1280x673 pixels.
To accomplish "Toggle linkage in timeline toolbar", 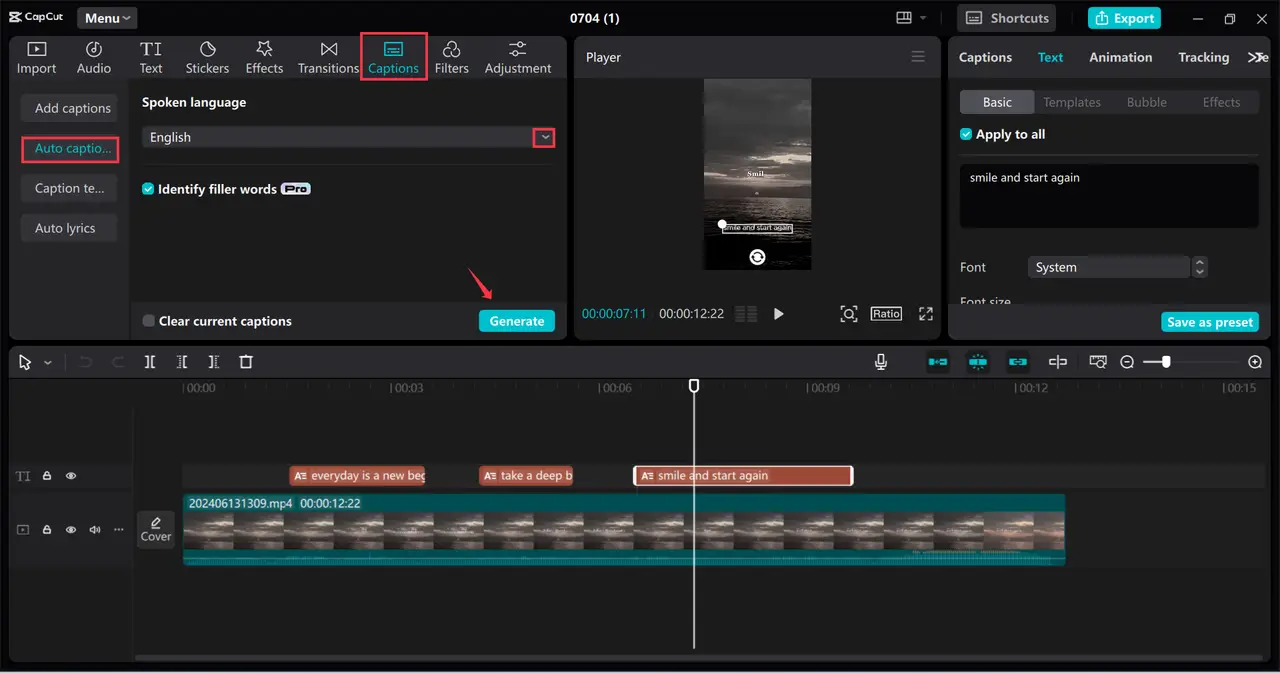I will click(x=1018, y=362).
